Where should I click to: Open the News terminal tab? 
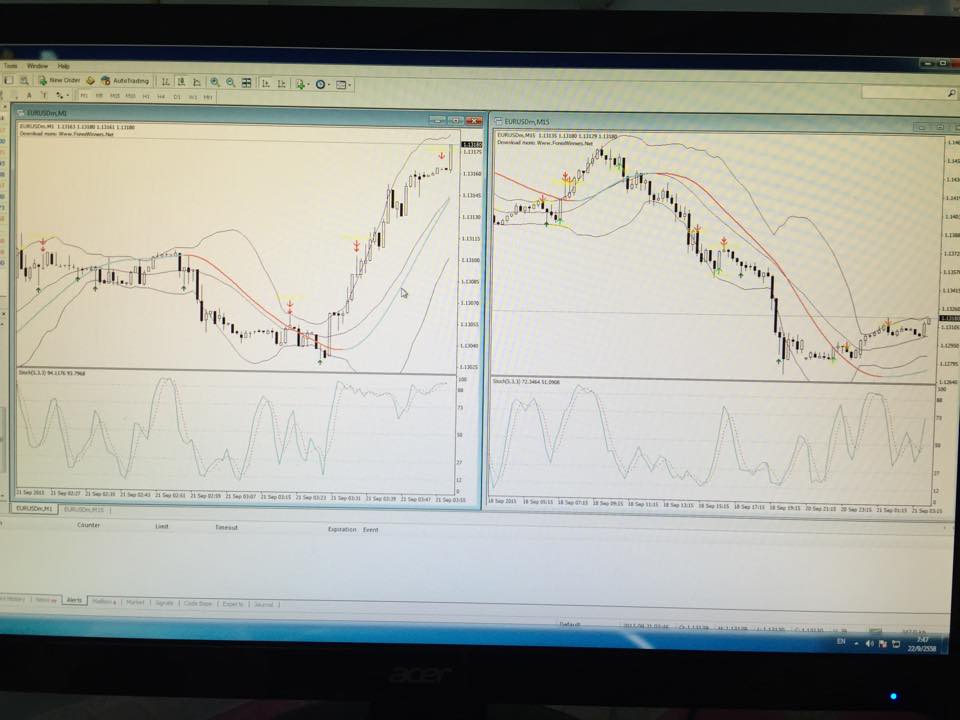tap(46, 600)
